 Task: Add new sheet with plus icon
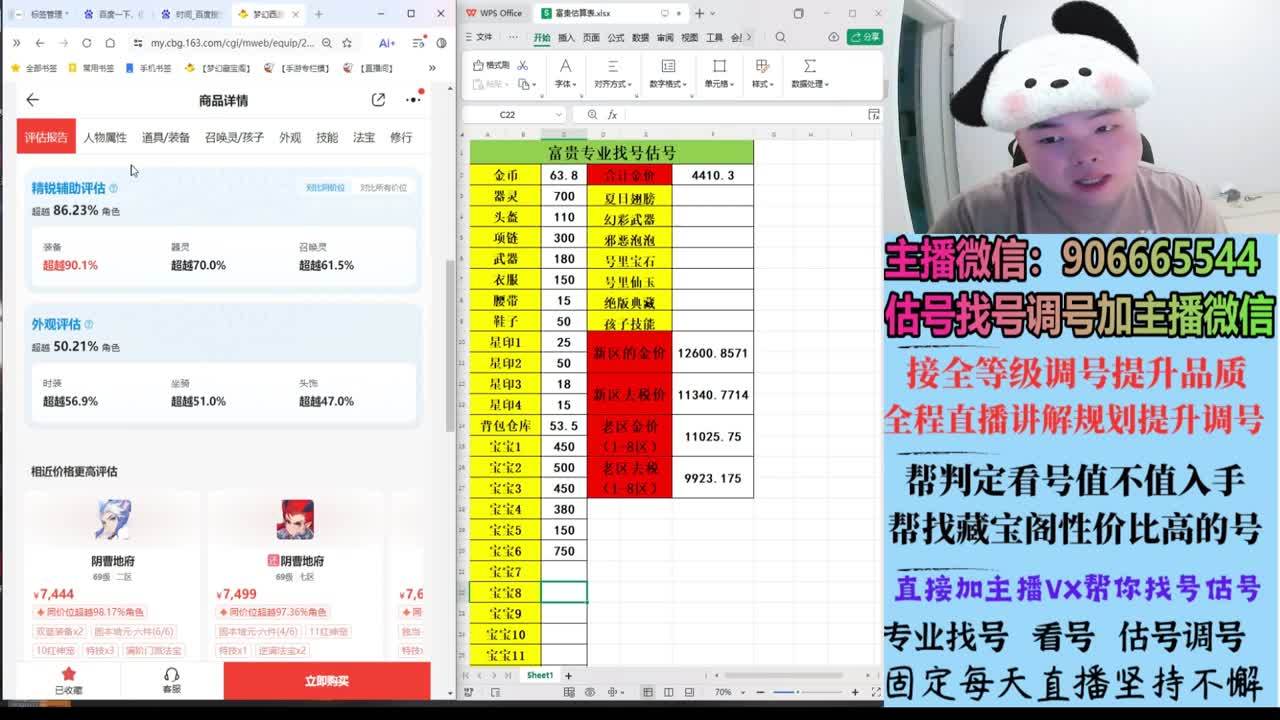click(x=569, y=676)
